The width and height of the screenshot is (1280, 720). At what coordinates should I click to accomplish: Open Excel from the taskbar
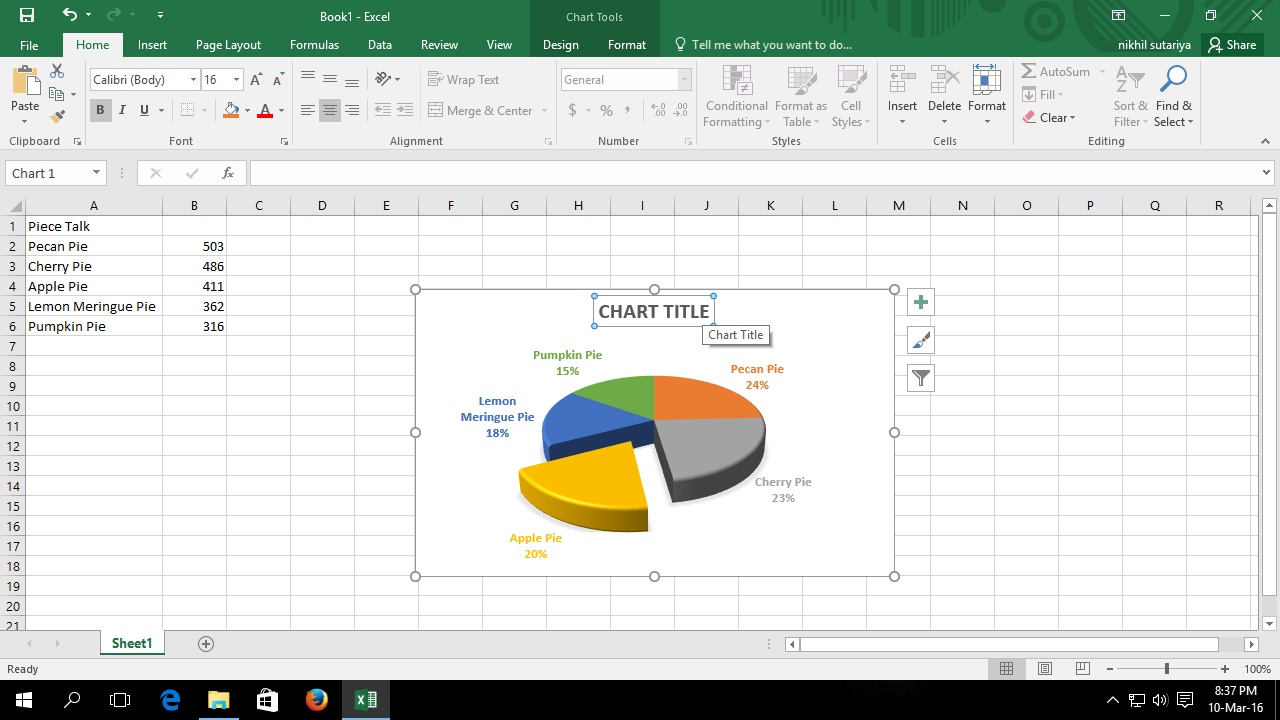(366, 699)
